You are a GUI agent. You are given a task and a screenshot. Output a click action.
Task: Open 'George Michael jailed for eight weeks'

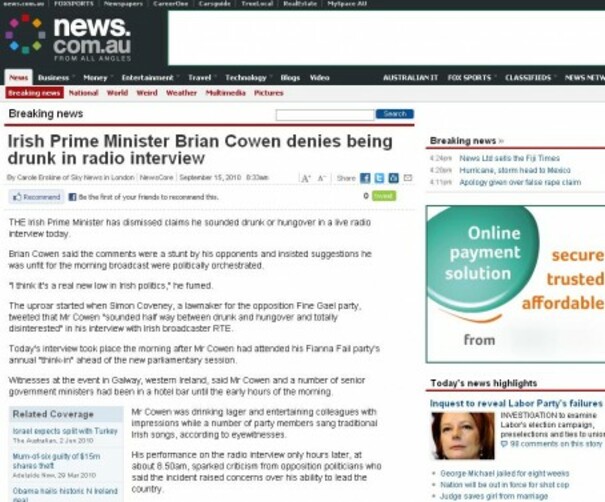(505, 473)
